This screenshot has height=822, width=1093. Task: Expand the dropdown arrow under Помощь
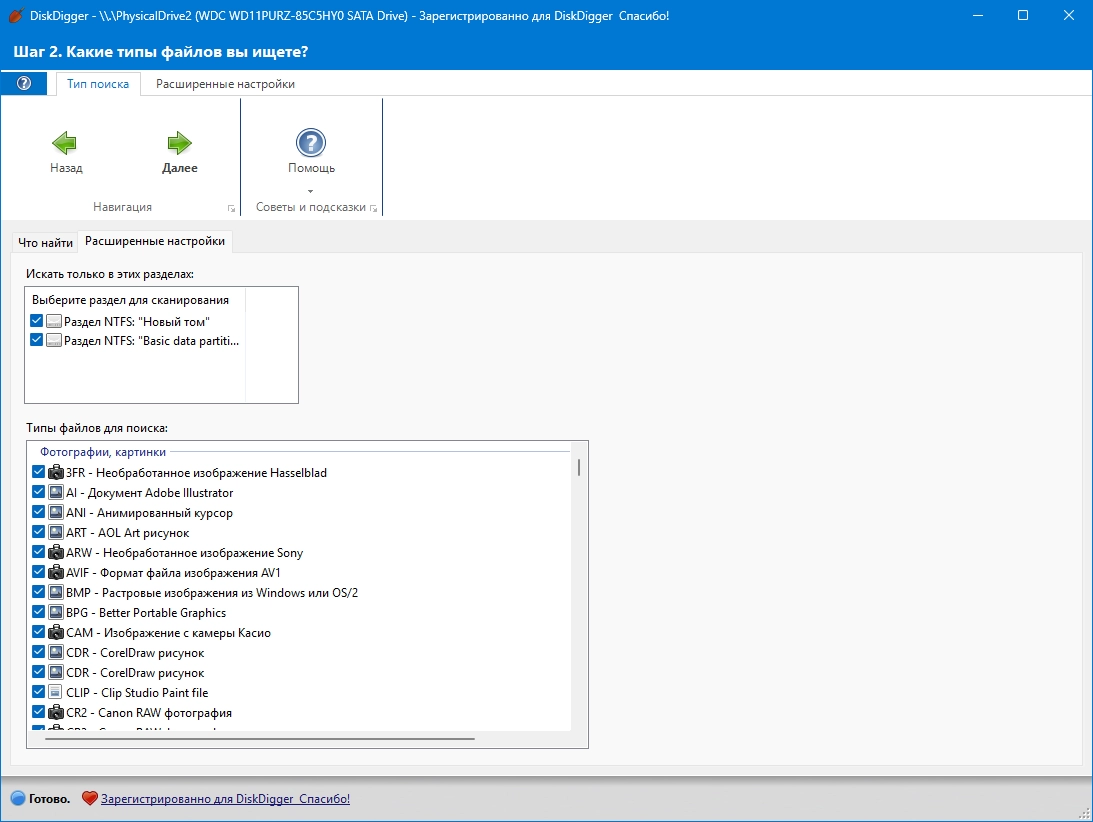311,191
